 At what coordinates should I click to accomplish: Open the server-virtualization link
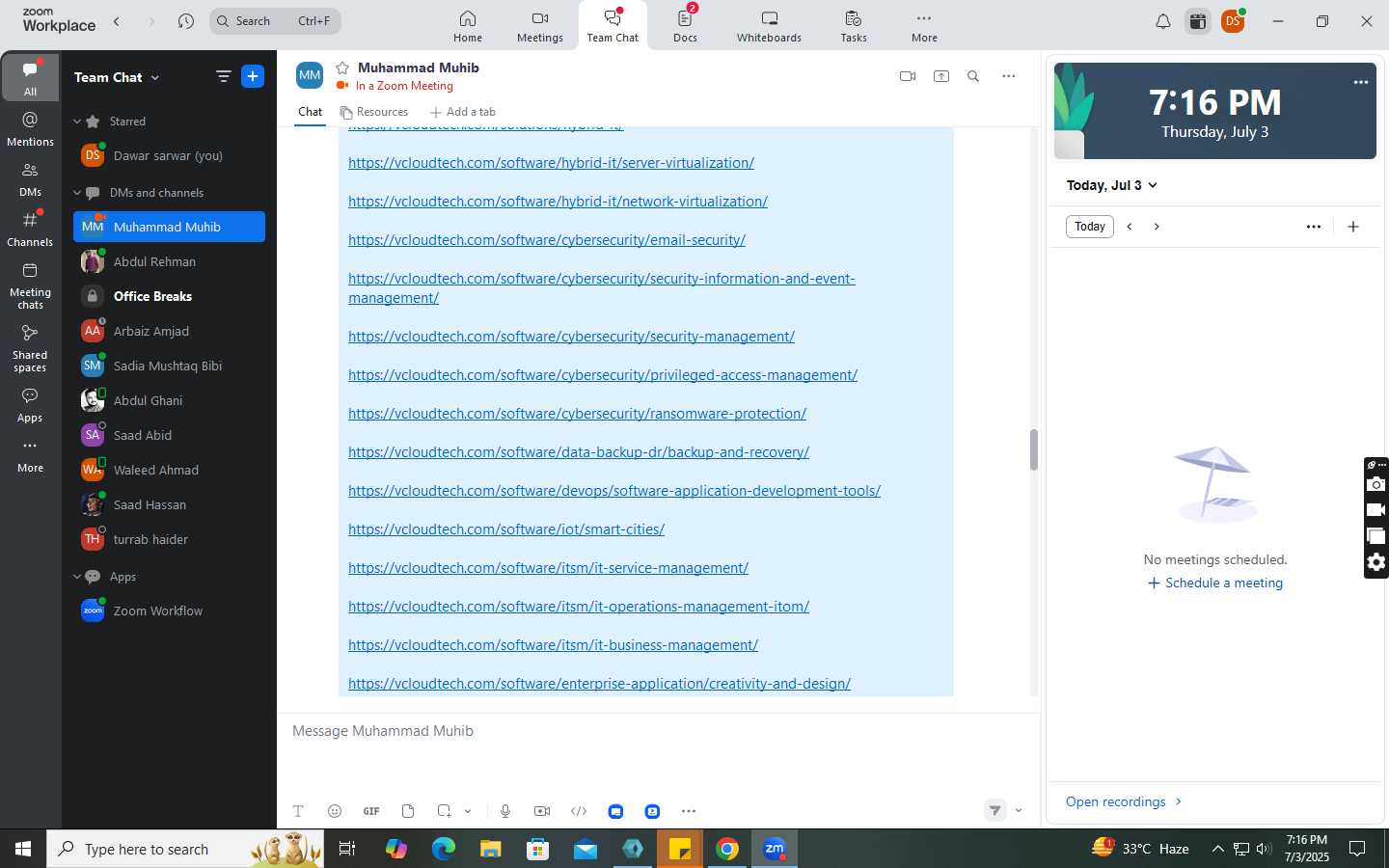pos(551,163)
